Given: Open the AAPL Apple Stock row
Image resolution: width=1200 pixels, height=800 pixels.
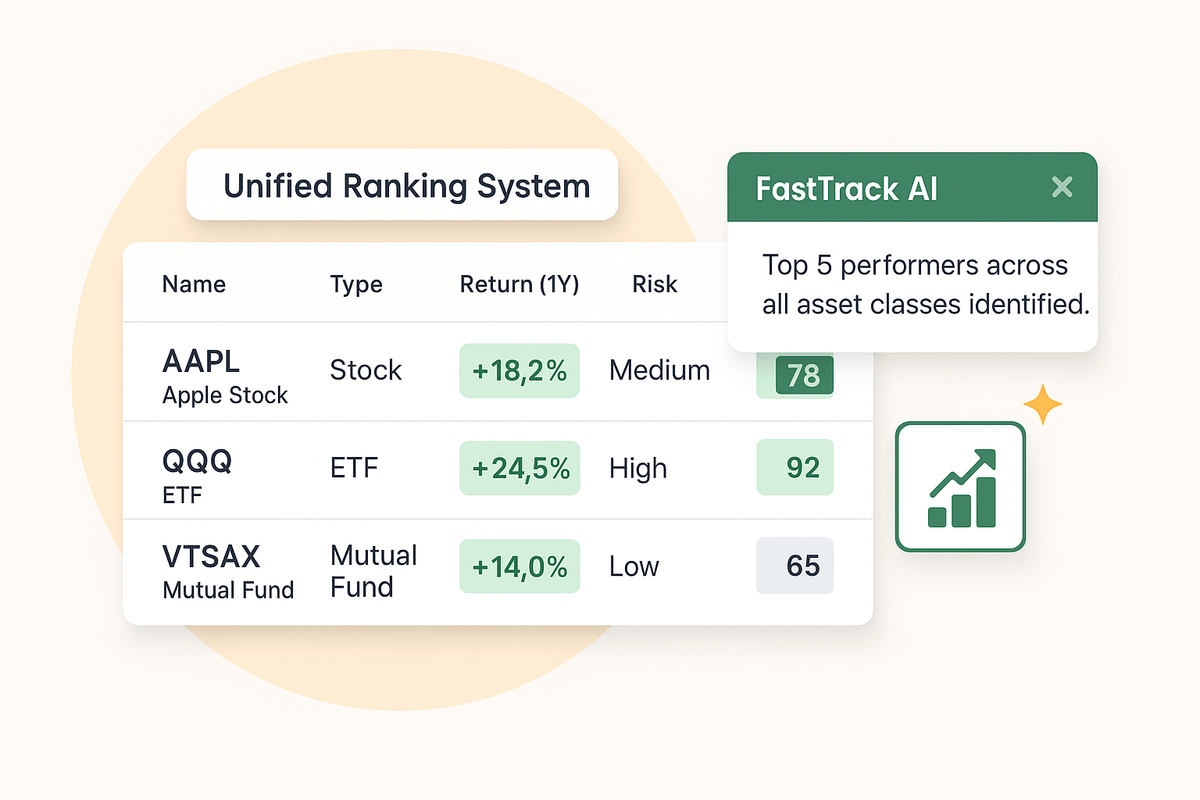Looking at the screenshot, I should pos(498,371).
